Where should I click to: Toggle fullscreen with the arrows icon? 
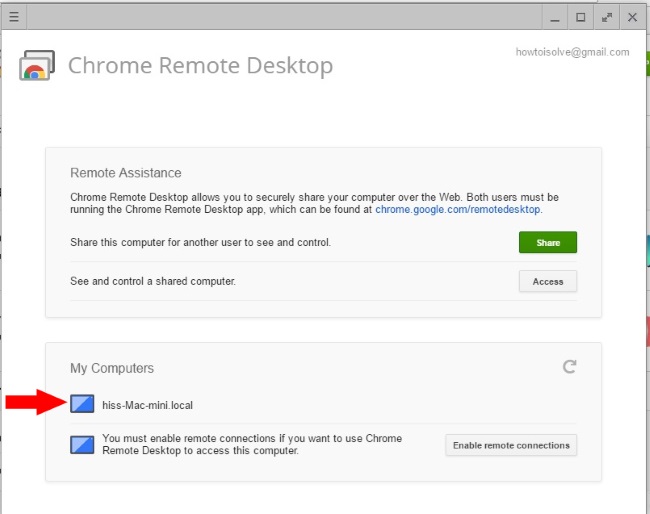tap(607, 17)
